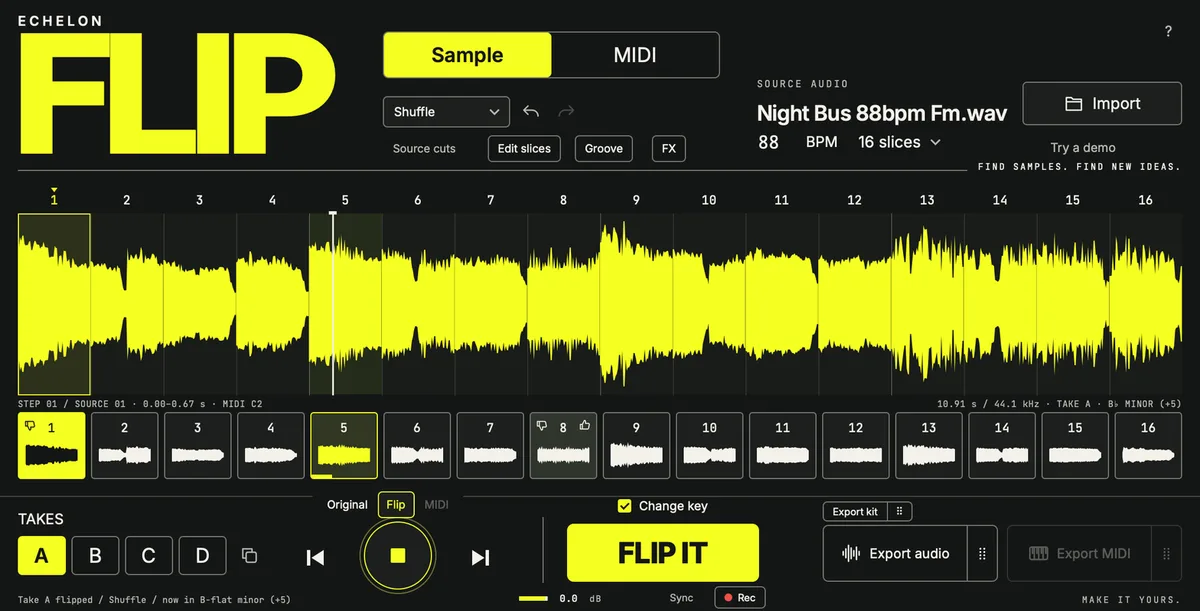Select slice pad 11
The image size is (1200, 611).
pos(782,445)
